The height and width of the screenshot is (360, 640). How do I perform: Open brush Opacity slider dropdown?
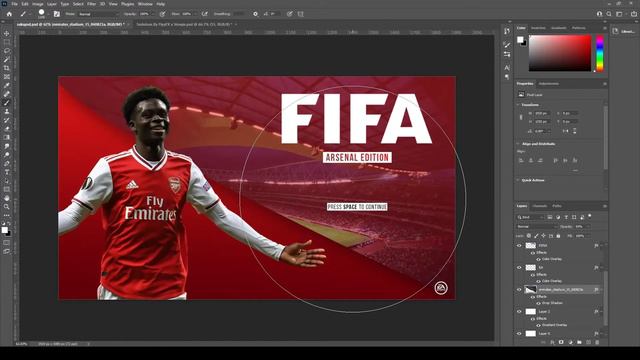154,14
